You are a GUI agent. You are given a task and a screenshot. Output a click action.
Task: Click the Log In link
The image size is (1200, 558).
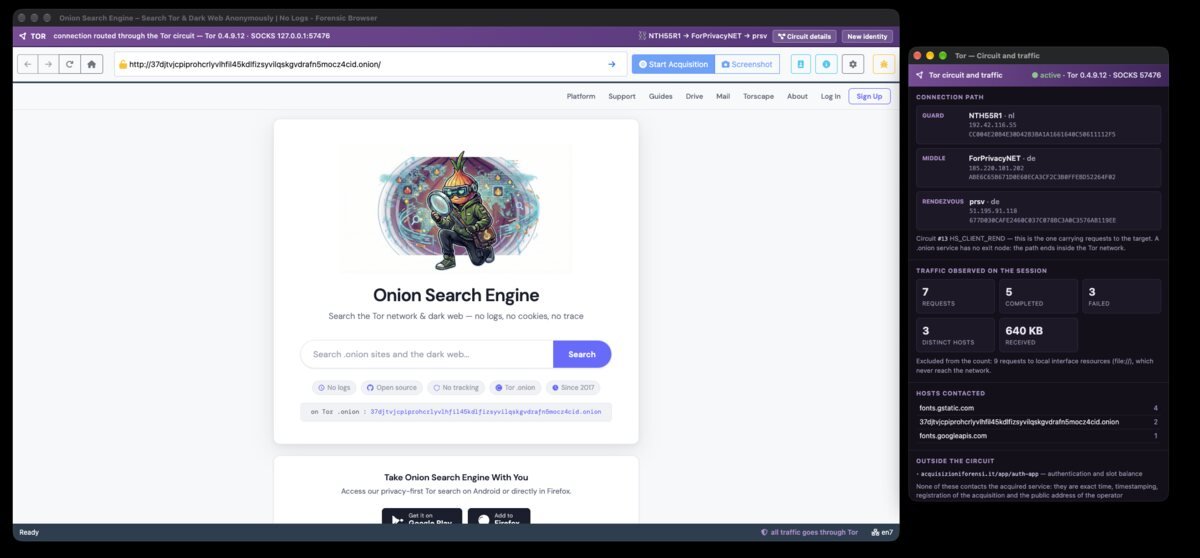point(830,96)
